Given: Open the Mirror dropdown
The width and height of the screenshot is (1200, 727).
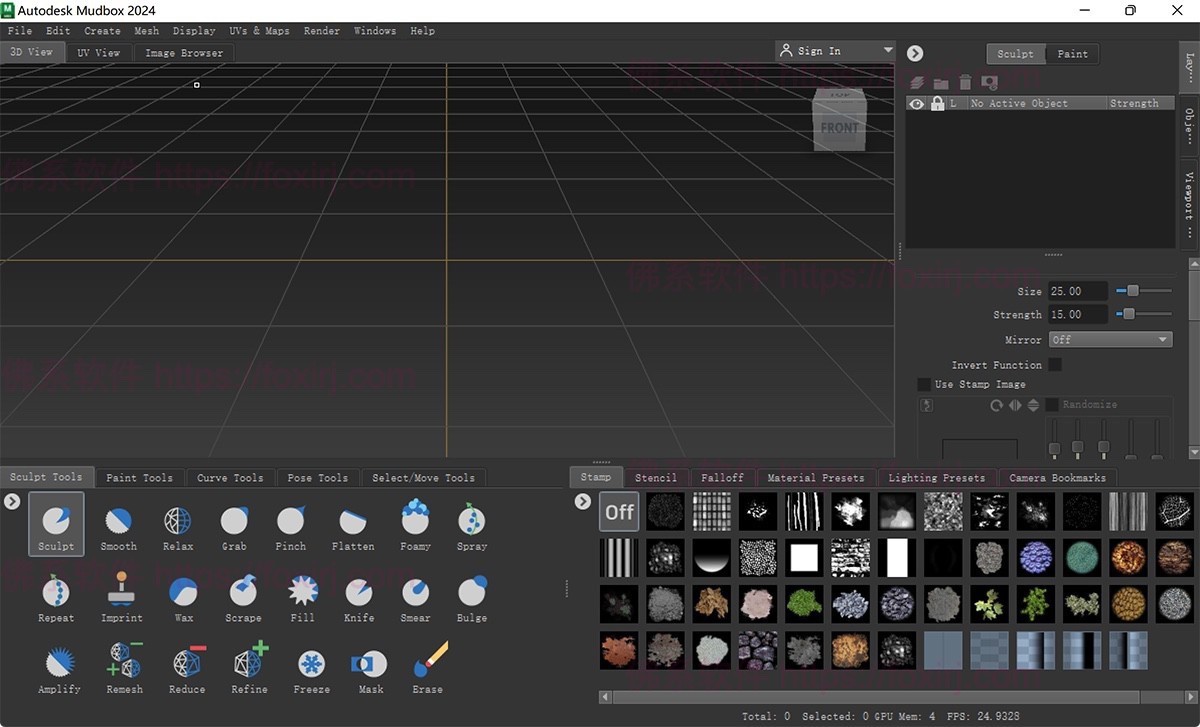Looking at the screenshot, I should 1110,339.
